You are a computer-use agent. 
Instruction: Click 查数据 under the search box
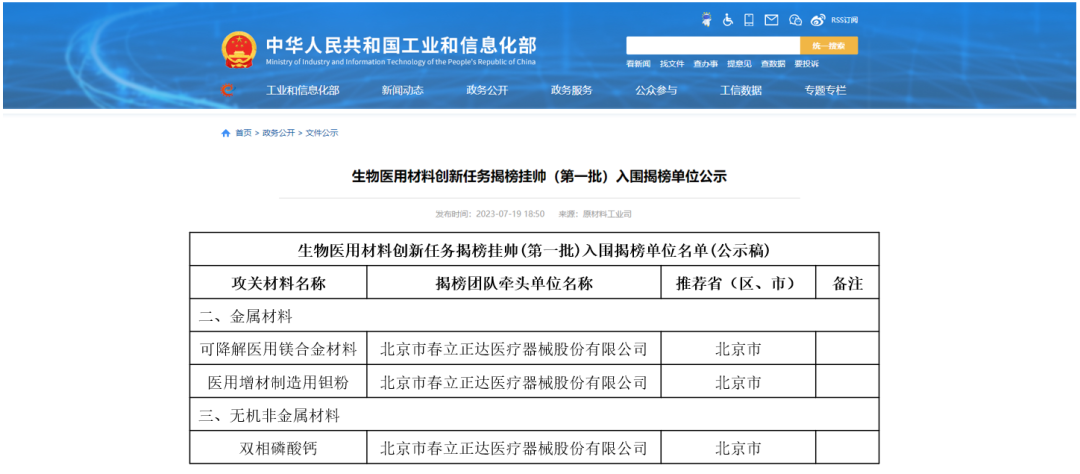(773, 64)
